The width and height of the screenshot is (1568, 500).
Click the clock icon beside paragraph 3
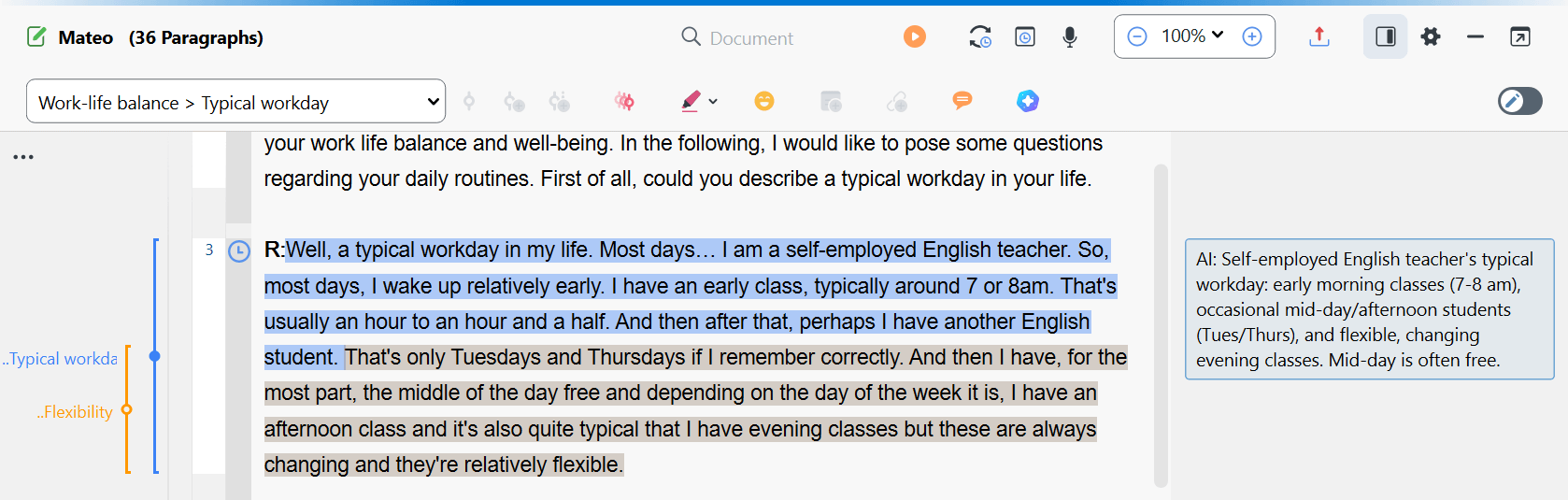pyautogui.click(x=239, y=251)
